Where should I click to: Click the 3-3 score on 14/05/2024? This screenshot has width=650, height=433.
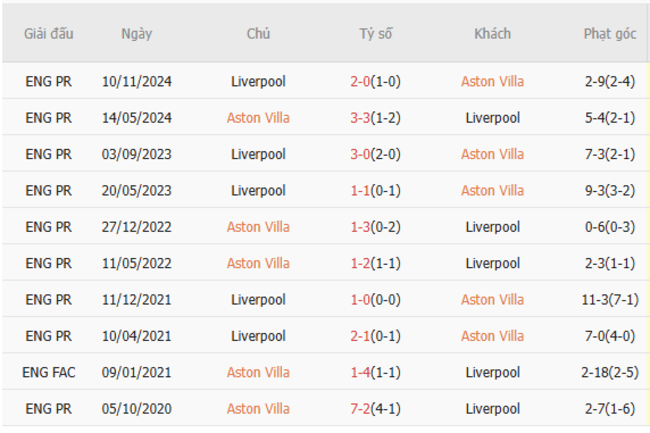(360, 118)
